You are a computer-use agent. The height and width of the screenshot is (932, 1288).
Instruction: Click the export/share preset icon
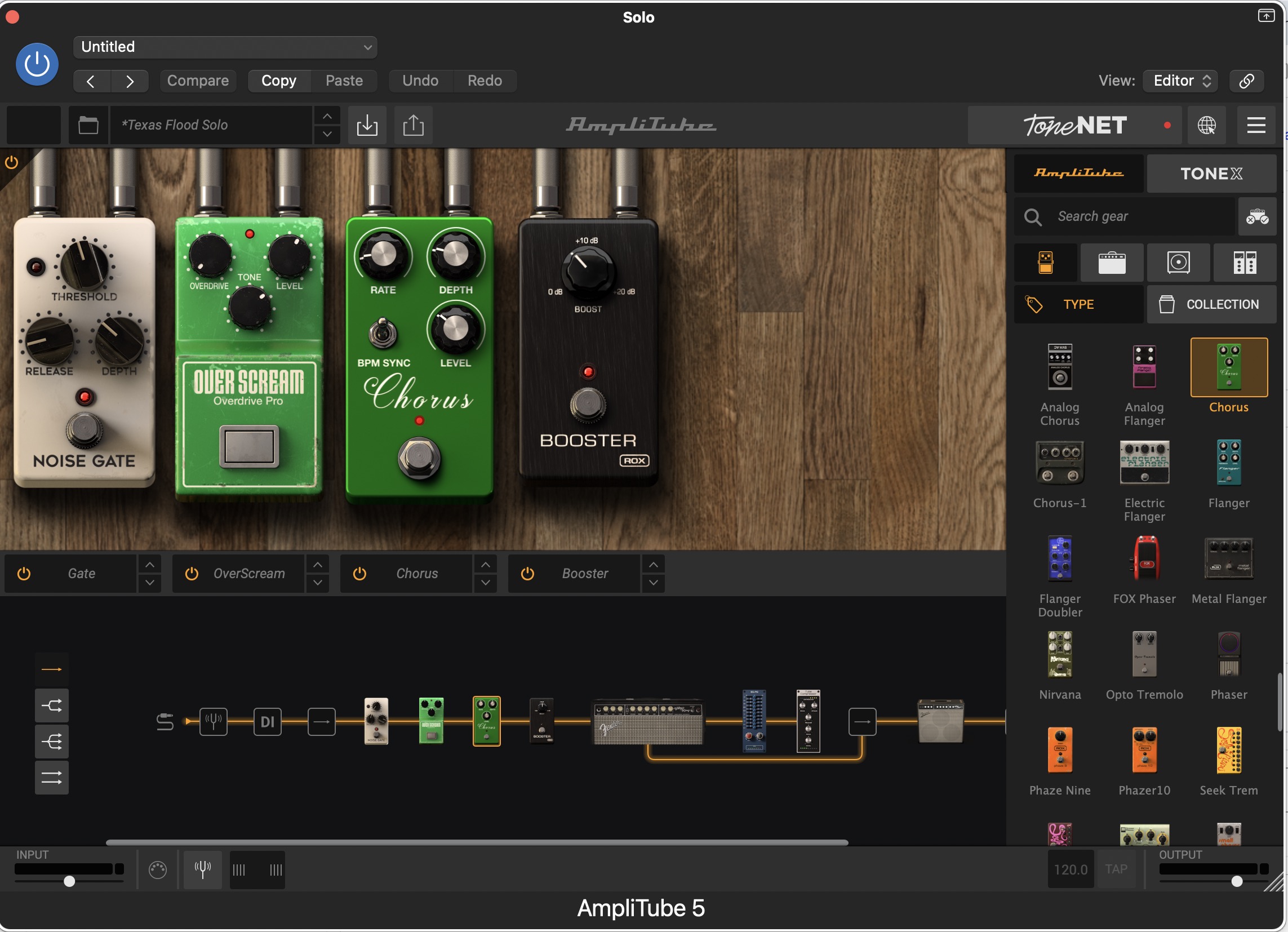tap(414, 125)
